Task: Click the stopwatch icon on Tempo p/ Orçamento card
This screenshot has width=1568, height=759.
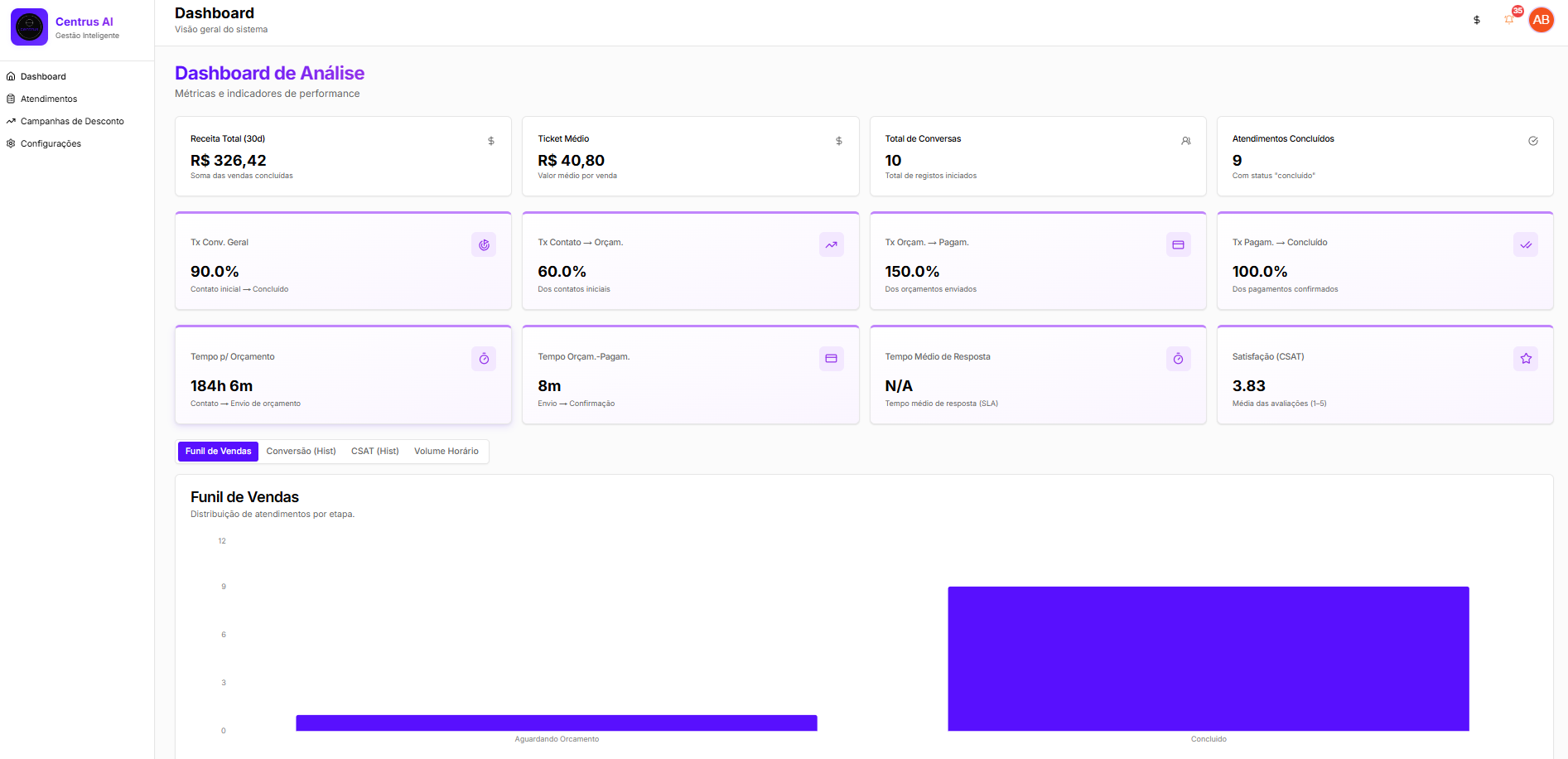Action: [484, 359]
